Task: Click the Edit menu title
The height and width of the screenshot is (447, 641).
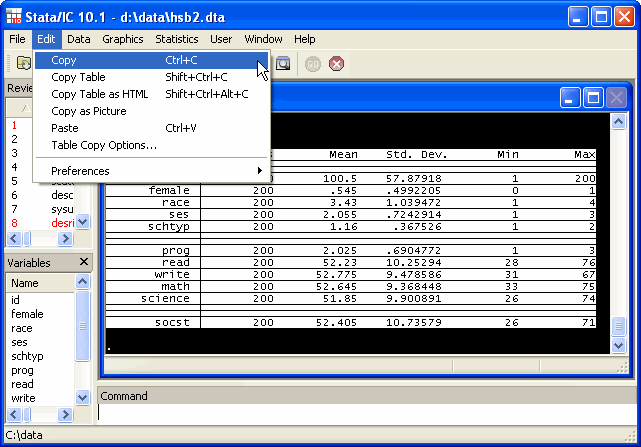Action: pyautogui.click(x=46, y=39)
